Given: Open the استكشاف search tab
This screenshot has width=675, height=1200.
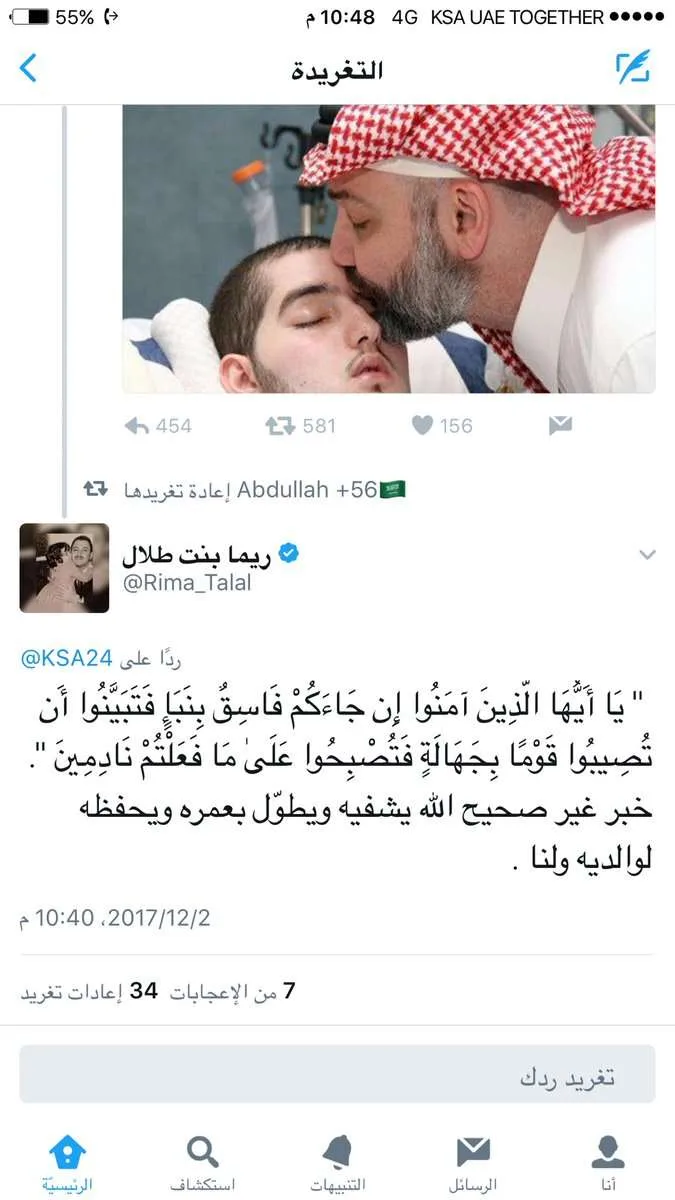Looking at the screenshot, I should tap(203, 1163).
